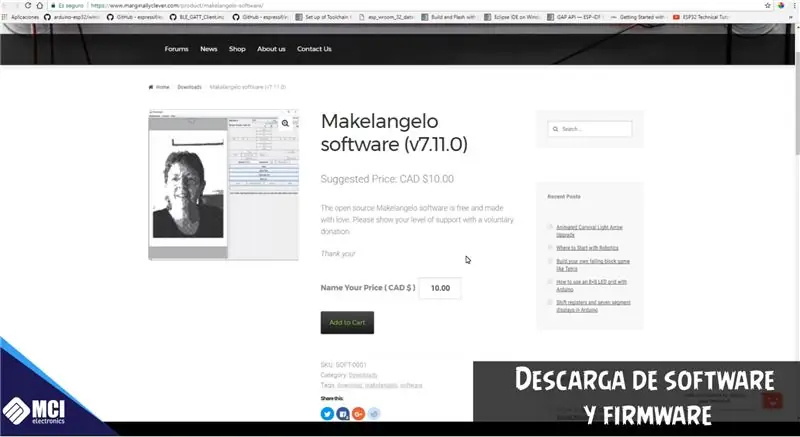Go to the browser home page icon
The height and width of the screenshot is (437, 800).
(x=39, y=5)
